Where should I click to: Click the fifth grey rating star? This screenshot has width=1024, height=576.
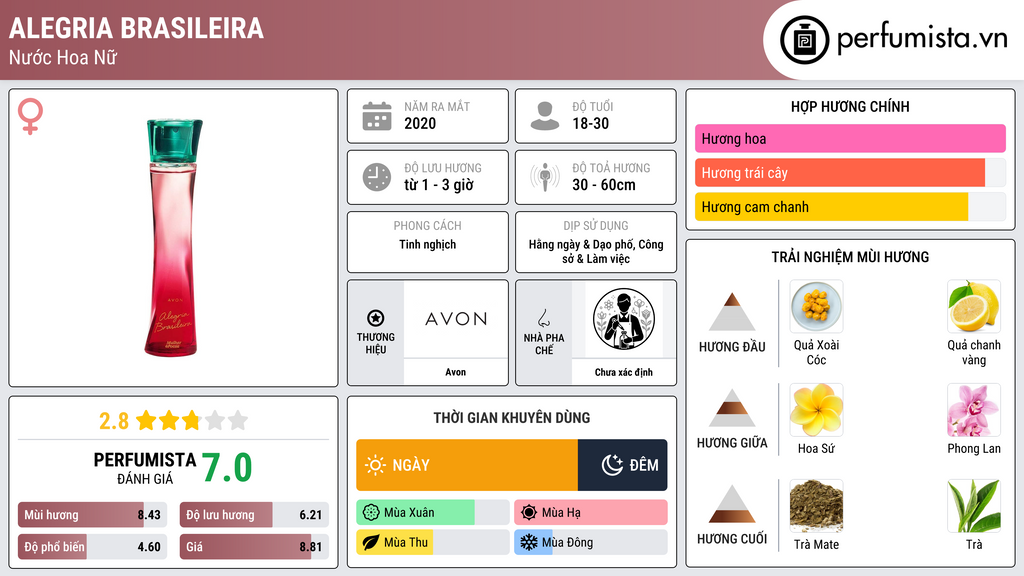point(238,420)
